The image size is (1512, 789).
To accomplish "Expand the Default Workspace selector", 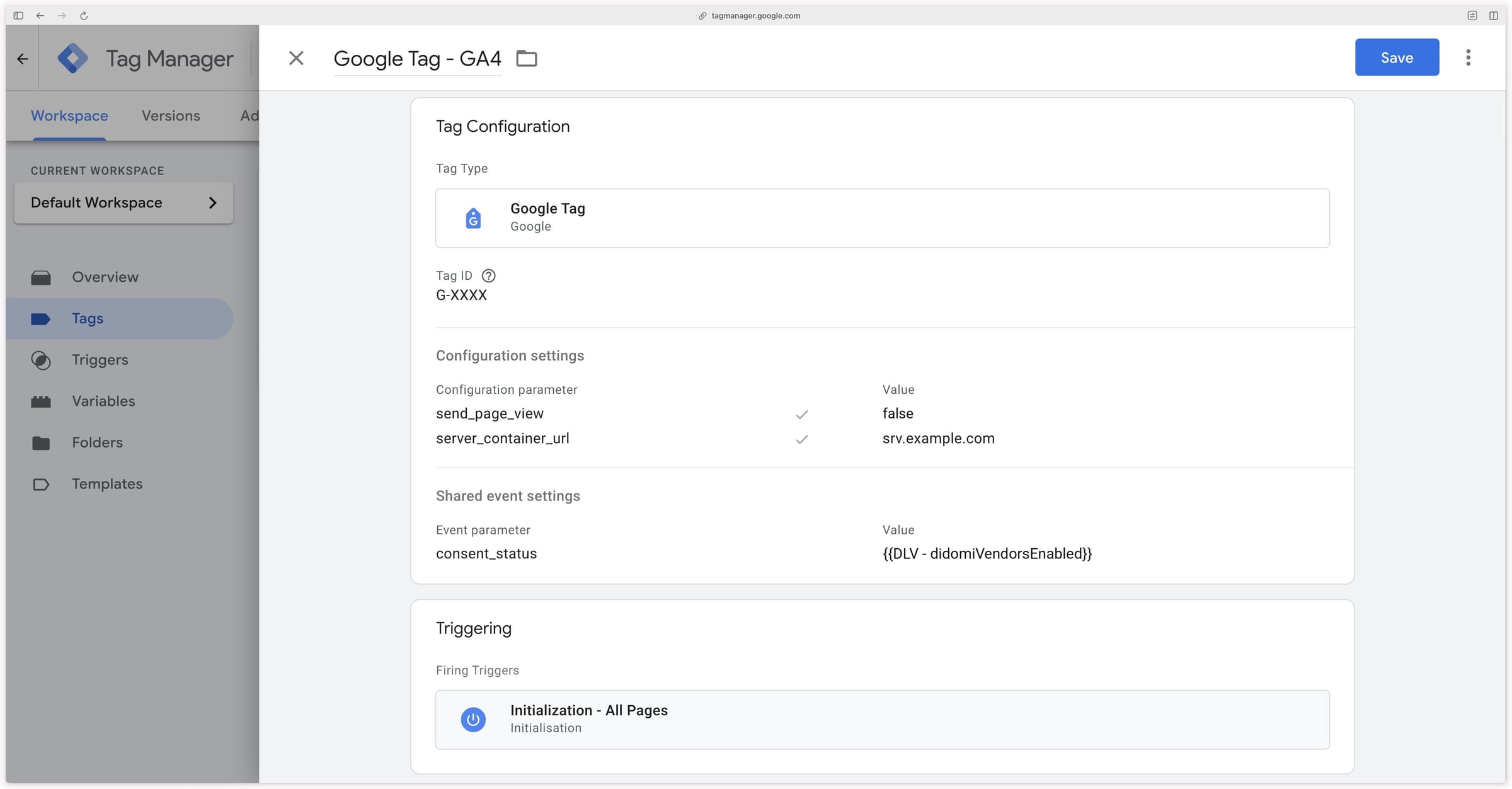I will coord(123,202).
